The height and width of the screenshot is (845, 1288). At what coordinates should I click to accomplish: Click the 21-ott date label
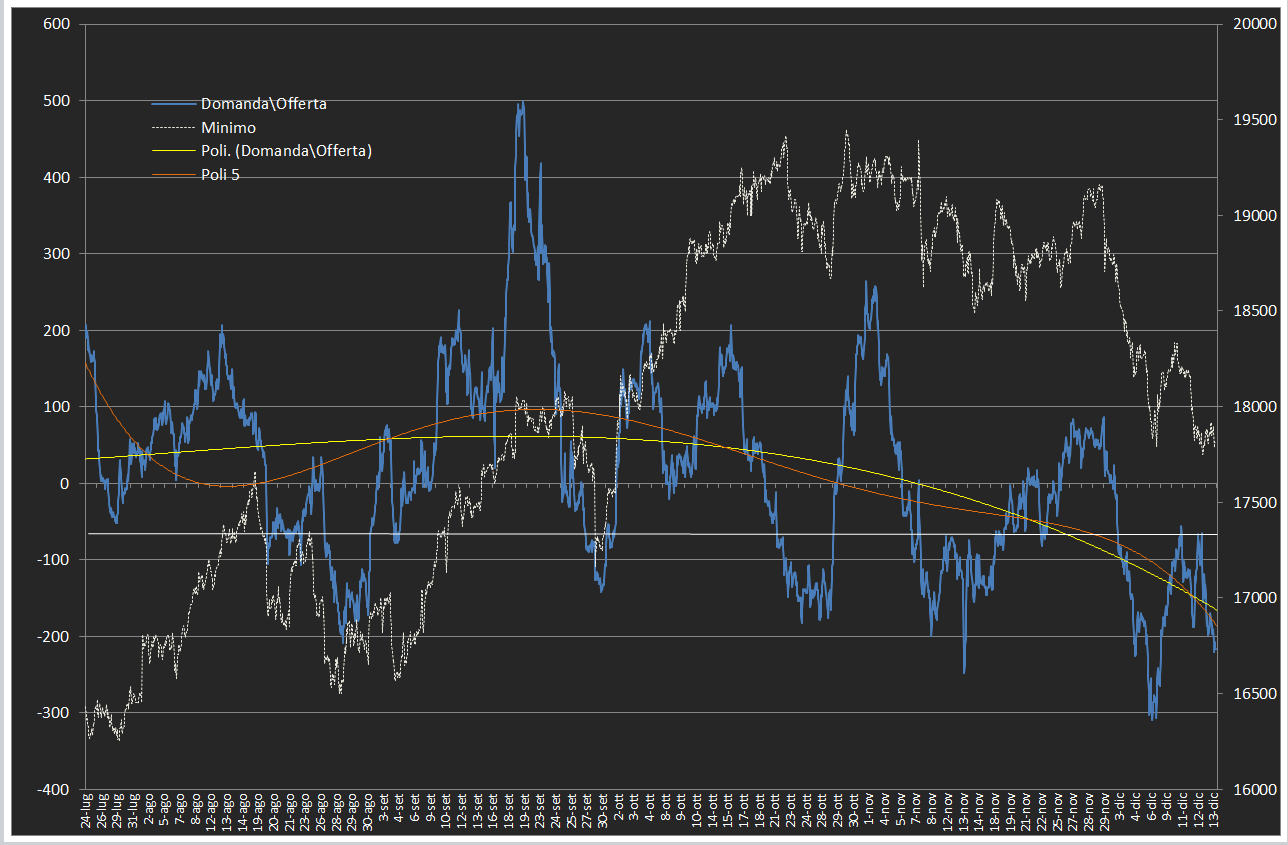pyautogui.click(x=774, y=810)
